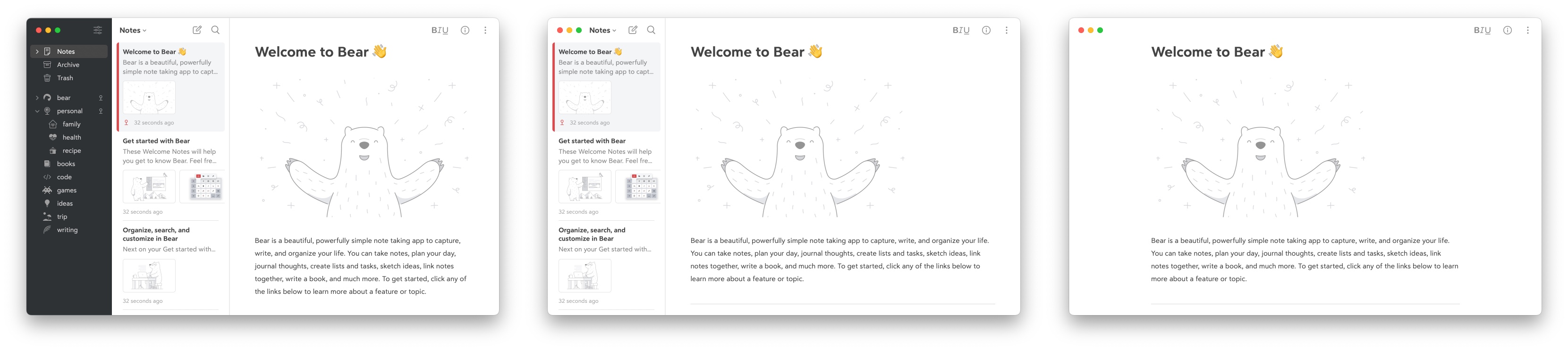The height and width of the screenshot is (350, 1568).
Task: Select the health subtag under personal
Action: click(71, 137)
